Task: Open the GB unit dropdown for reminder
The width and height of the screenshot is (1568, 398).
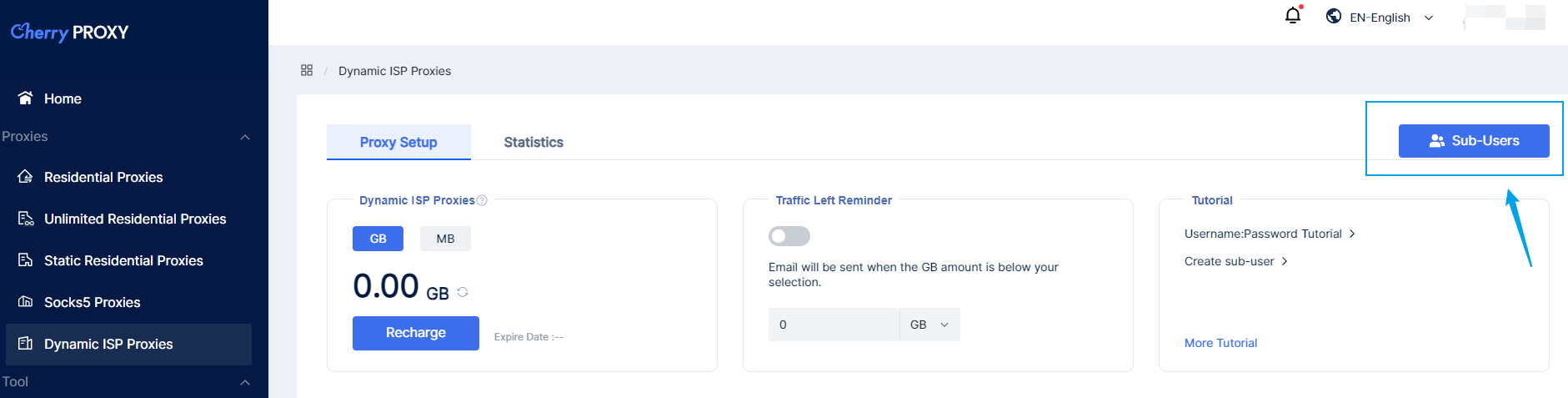Action: [929, 325]
